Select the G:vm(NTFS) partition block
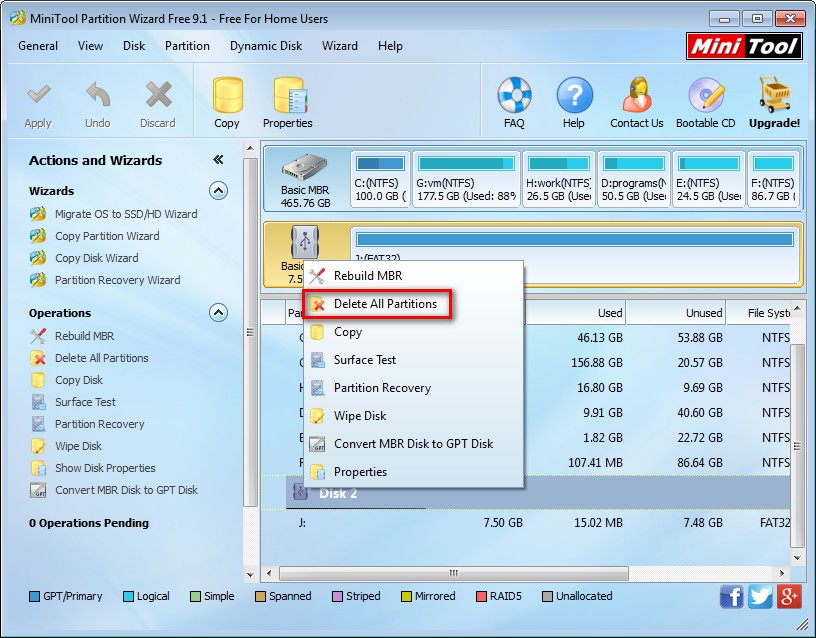Viewport: 816px width, 638px height. coord(466,180)
